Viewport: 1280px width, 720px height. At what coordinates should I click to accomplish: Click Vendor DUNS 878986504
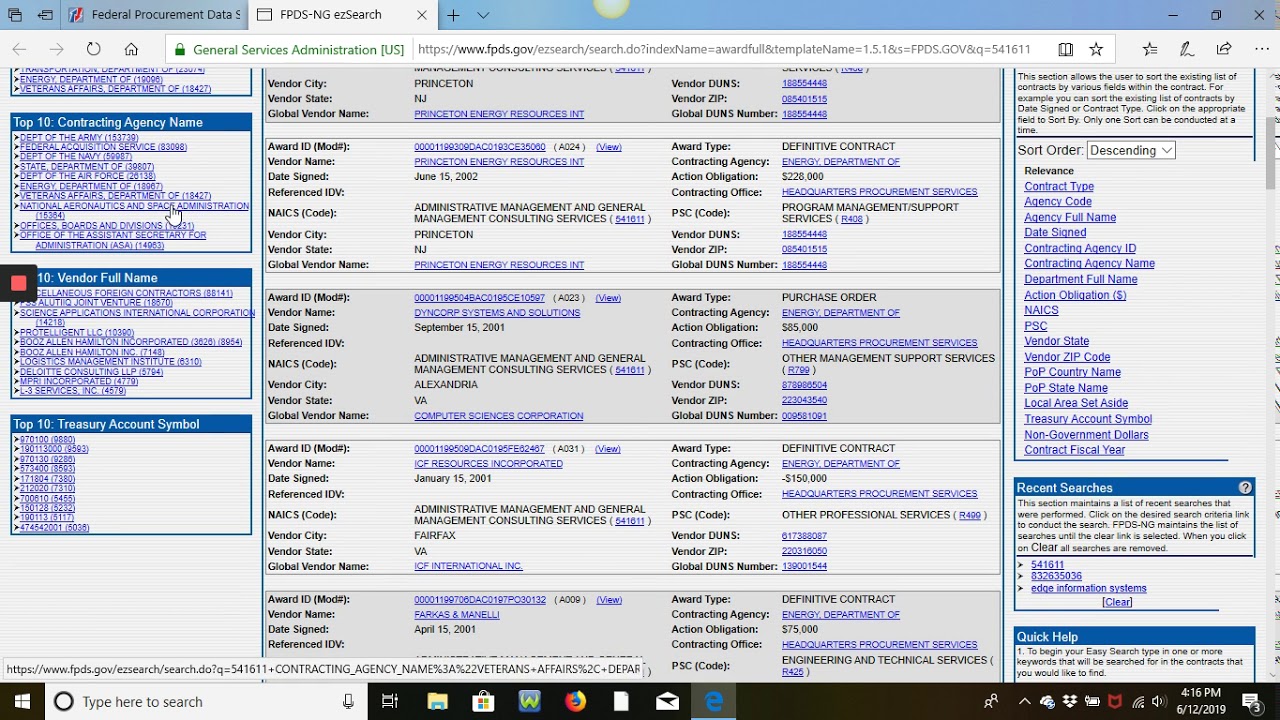(x=804, y=385)
